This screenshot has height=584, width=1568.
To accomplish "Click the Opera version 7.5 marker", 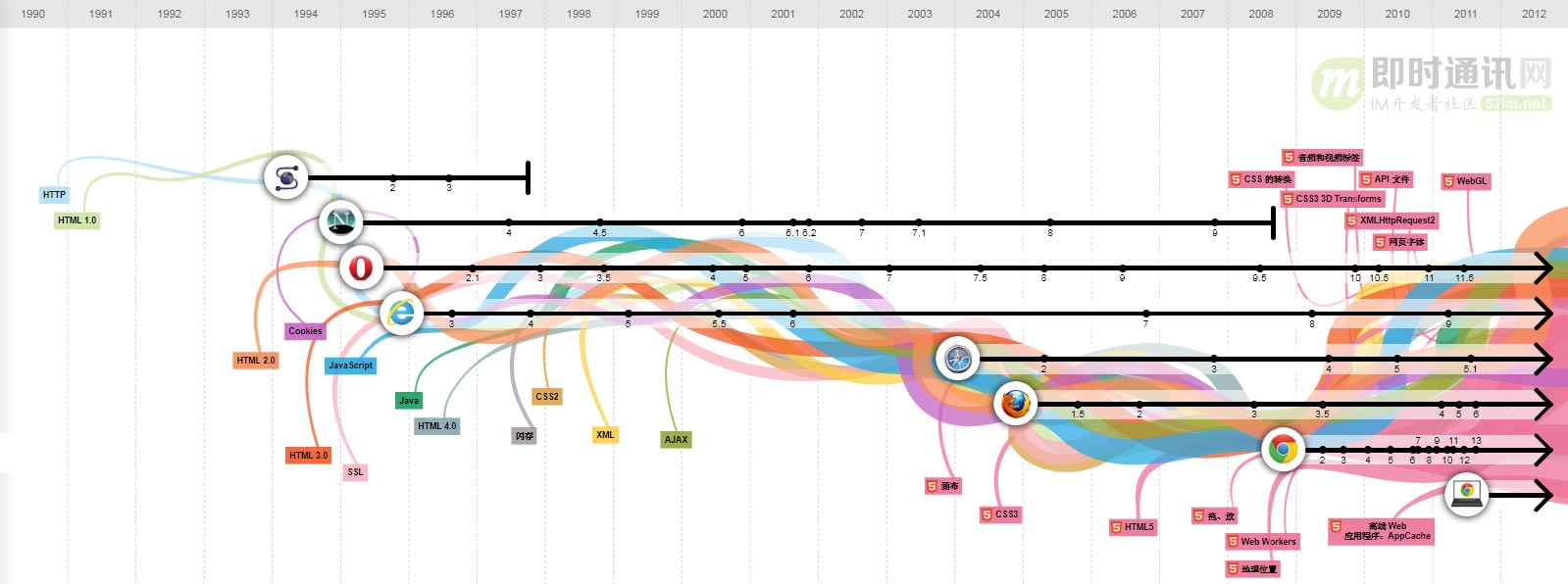I will (x=981, y=268).
